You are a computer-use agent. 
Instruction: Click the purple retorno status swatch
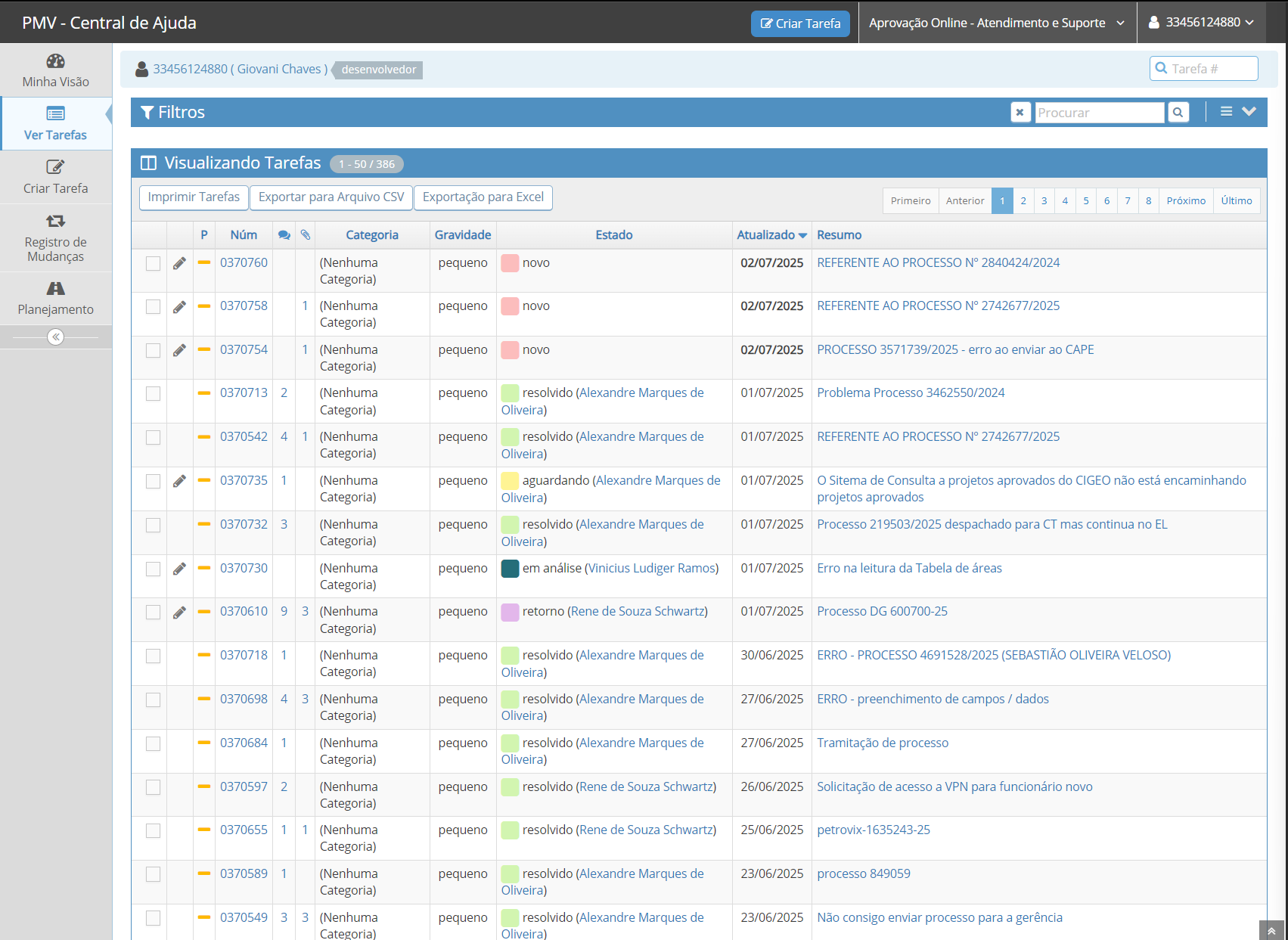[x=510, y=612]
